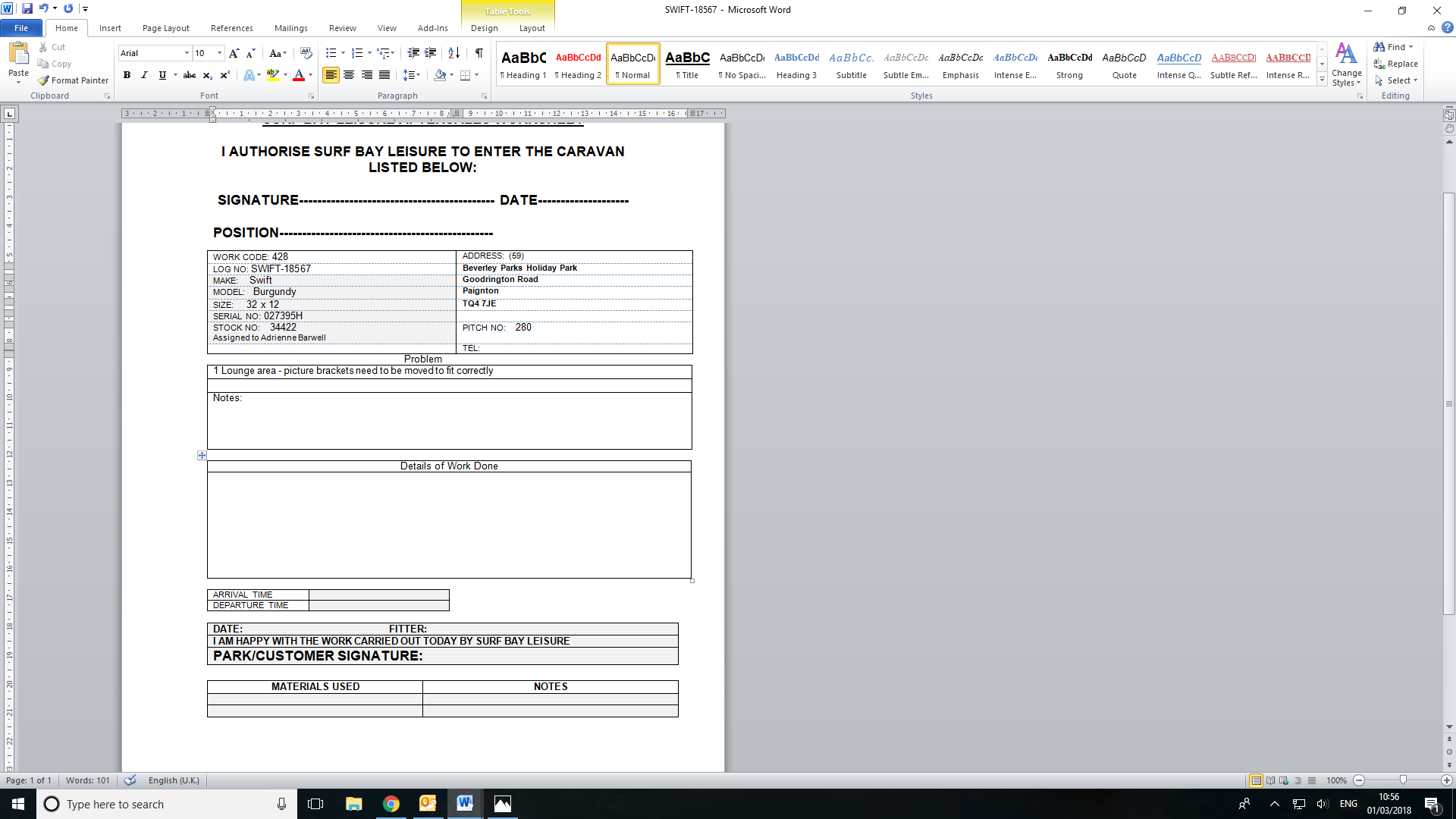
Task: Click the Replace button in Editing group
Action: pos(1395,64)
